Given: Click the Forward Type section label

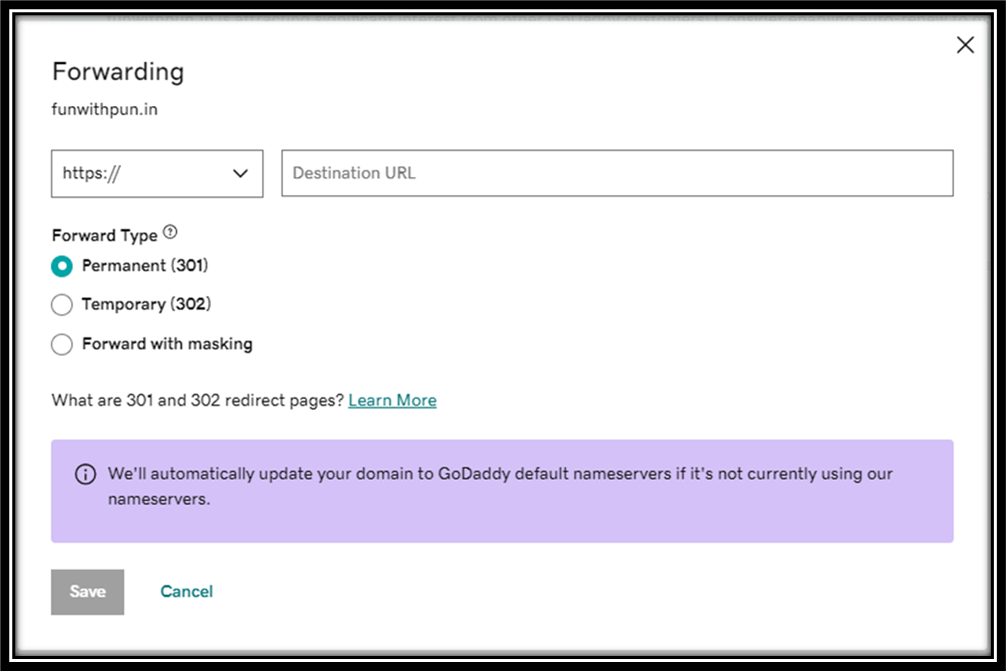Looking at the screenshot, I should click(104, 236).
